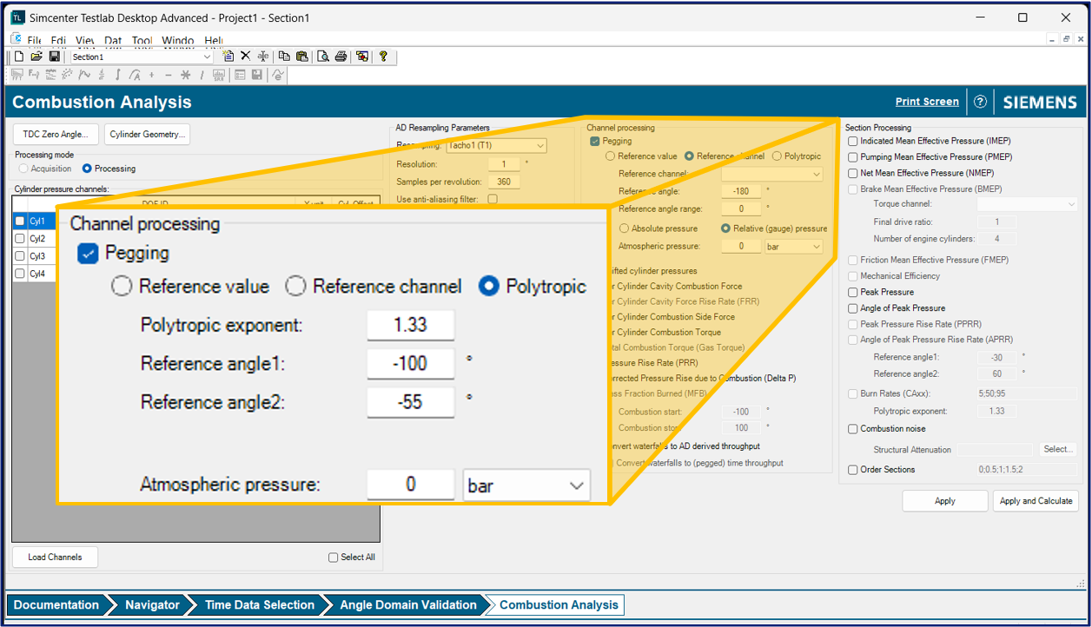
Task: Click the Print Screen link
Action: tap(927, 102)
